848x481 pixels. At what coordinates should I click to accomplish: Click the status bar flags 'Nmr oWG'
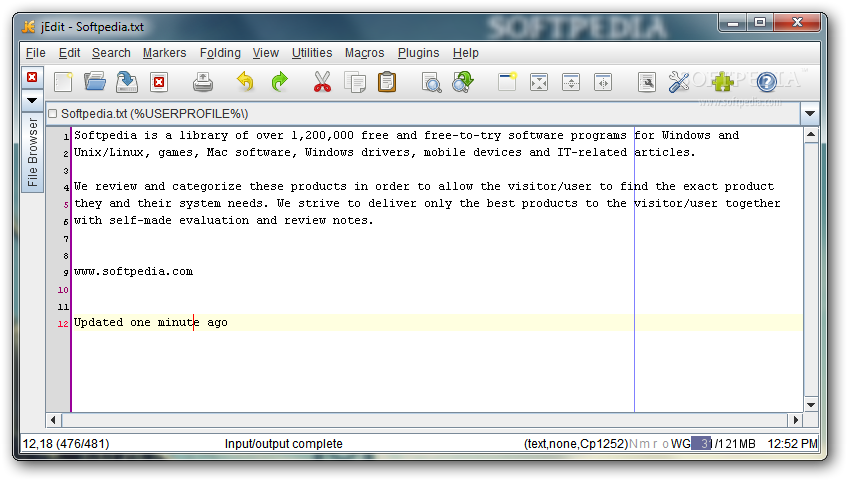tap(660, 444)
